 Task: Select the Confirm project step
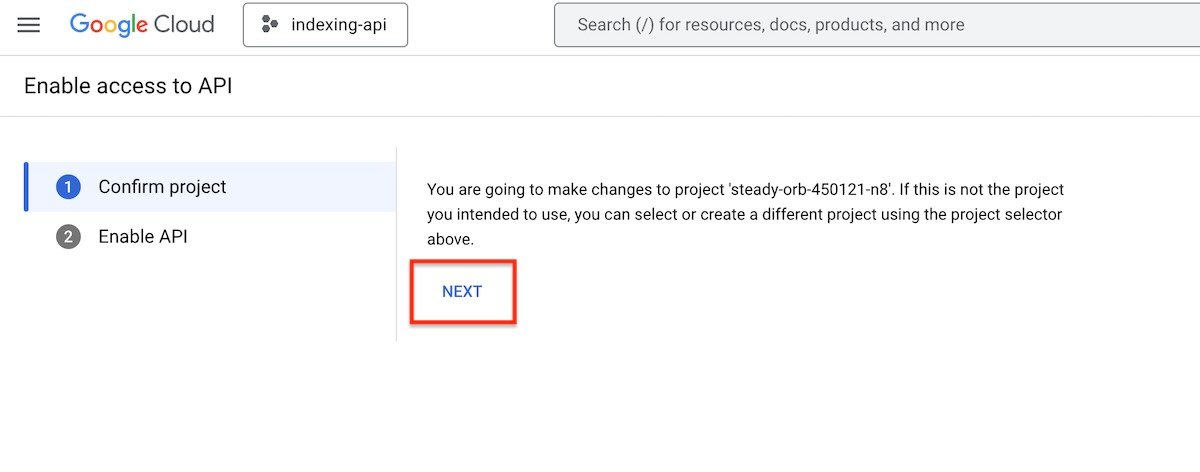point(162,187)
